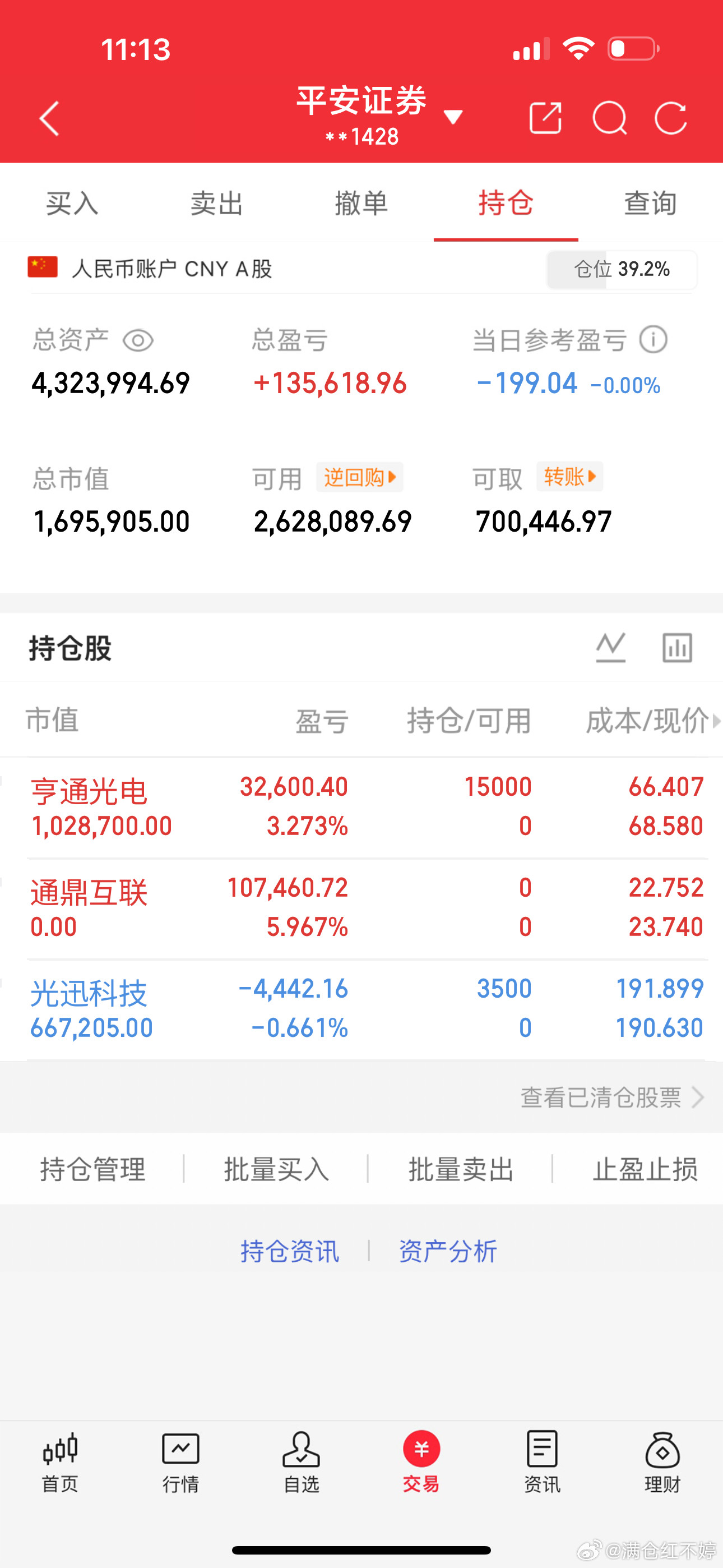
Task: Tap the 11:13 status bar clock
Action: 135,49
